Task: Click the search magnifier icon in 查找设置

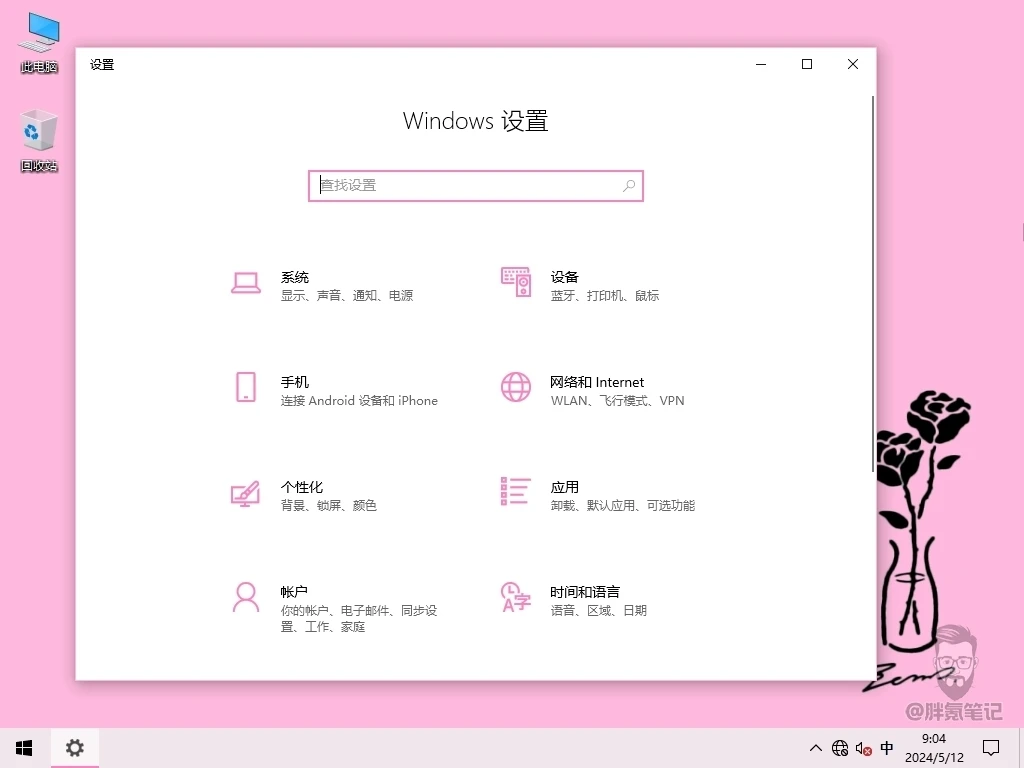Action: pos(628,185)
